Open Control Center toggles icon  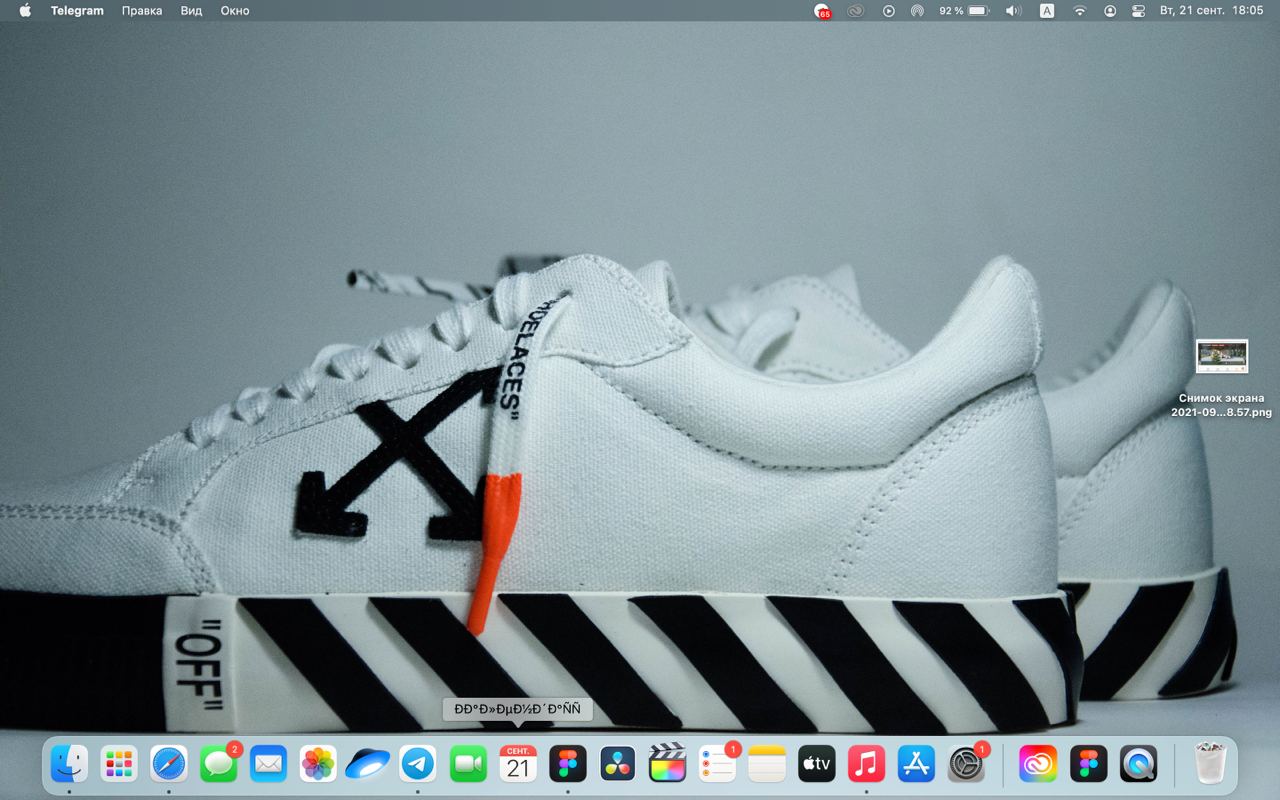(x=1138, y=10)
